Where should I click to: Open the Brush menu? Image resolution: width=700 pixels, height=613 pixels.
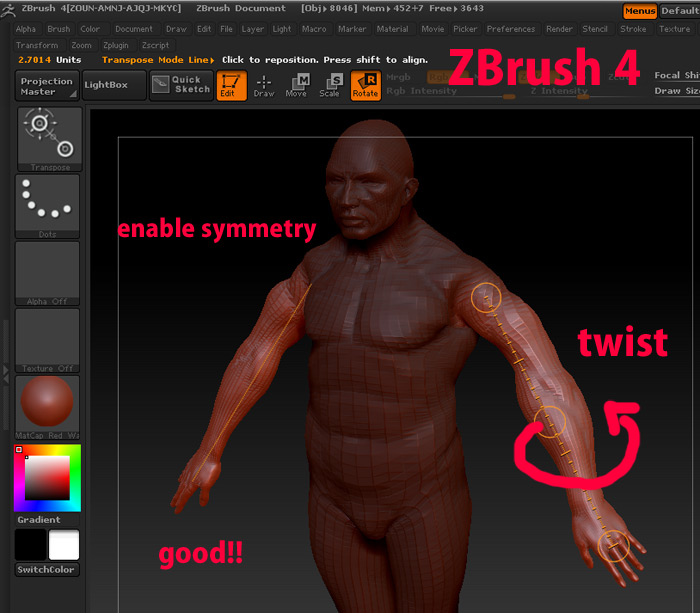(58, 29)
